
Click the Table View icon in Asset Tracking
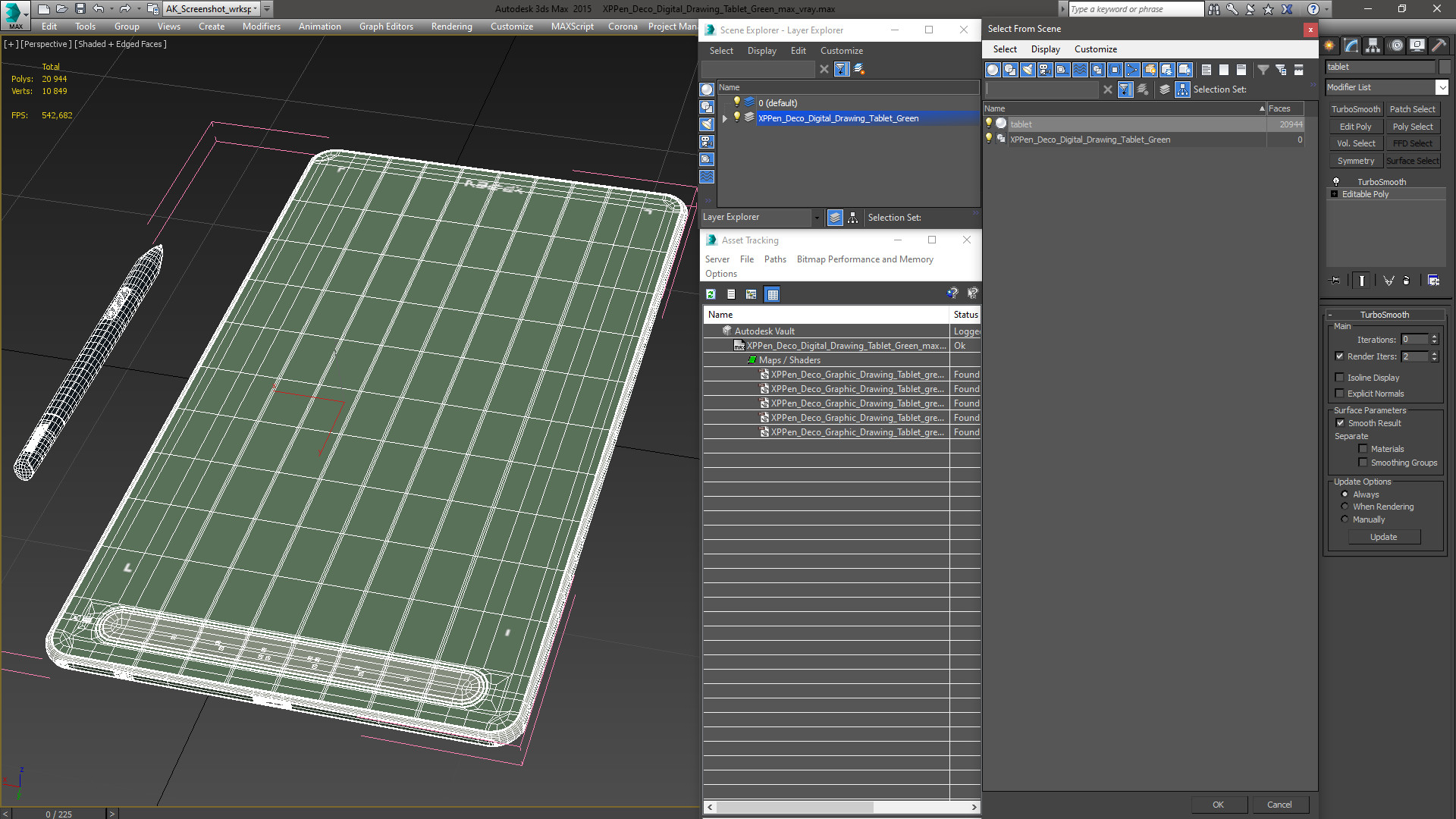(x=772, y=294)
